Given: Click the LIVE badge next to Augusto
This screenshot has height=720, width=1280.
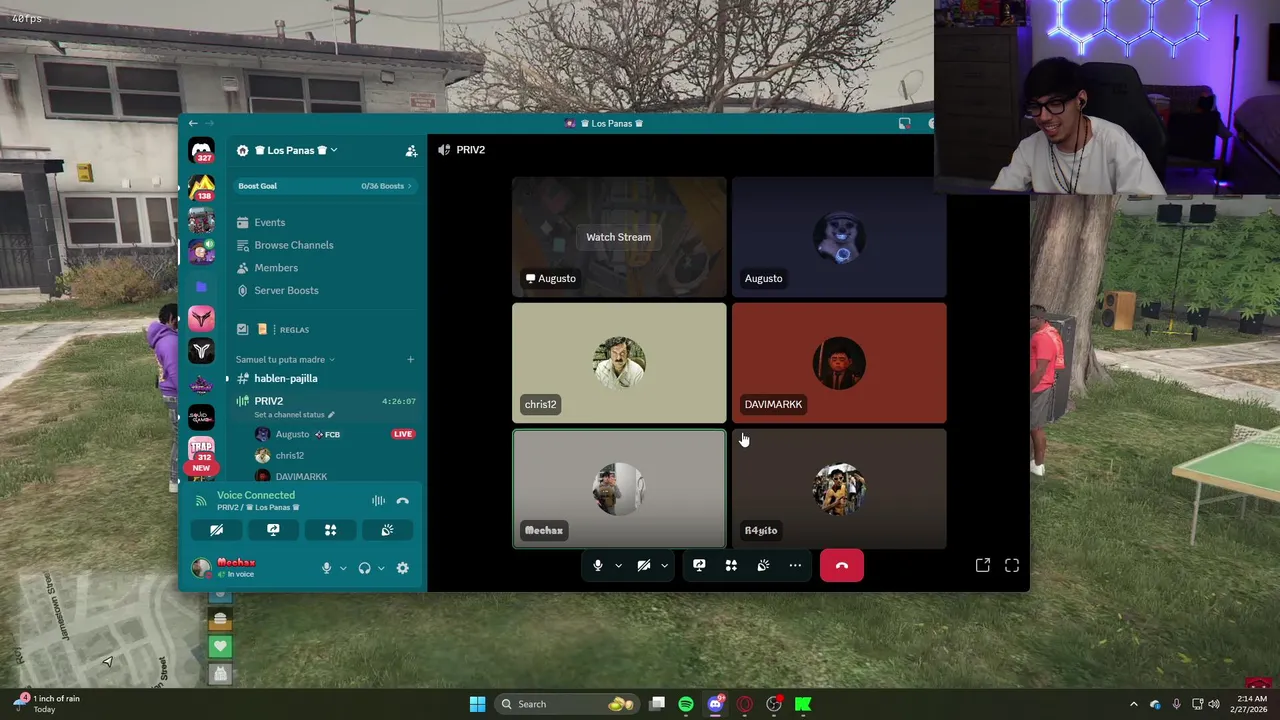Looking at the screenshot, I should click(403, 434).
